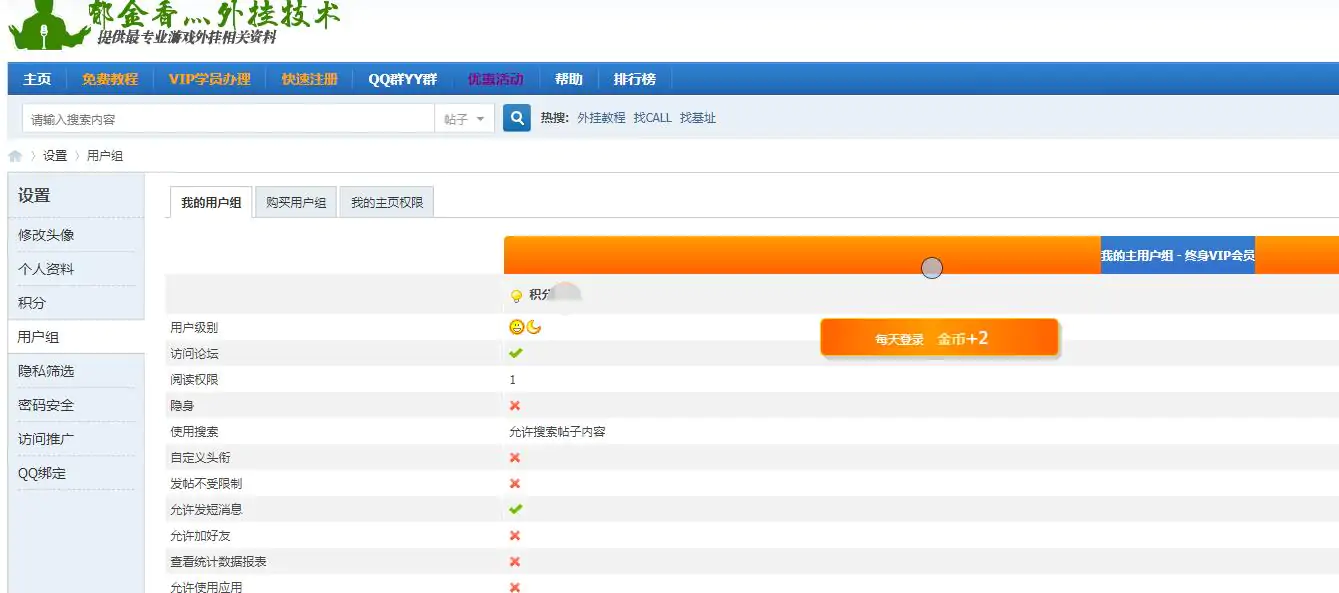This screenshot has width=1339, height=593.
Task: Open the 主页 nav item
Action: pos(37,79)
